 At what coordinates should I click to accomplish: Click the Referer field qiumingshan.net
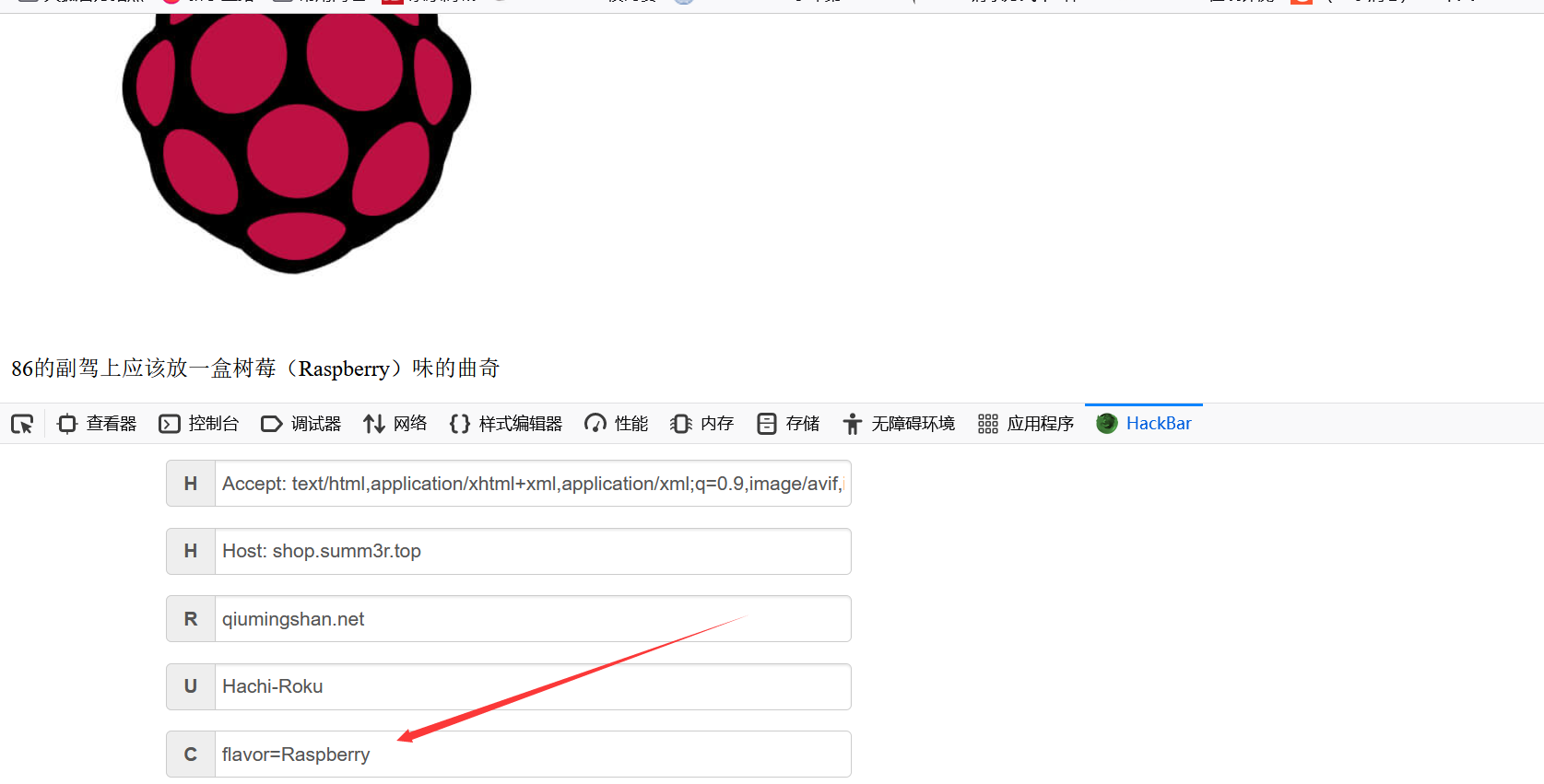[x=533, y=619]
